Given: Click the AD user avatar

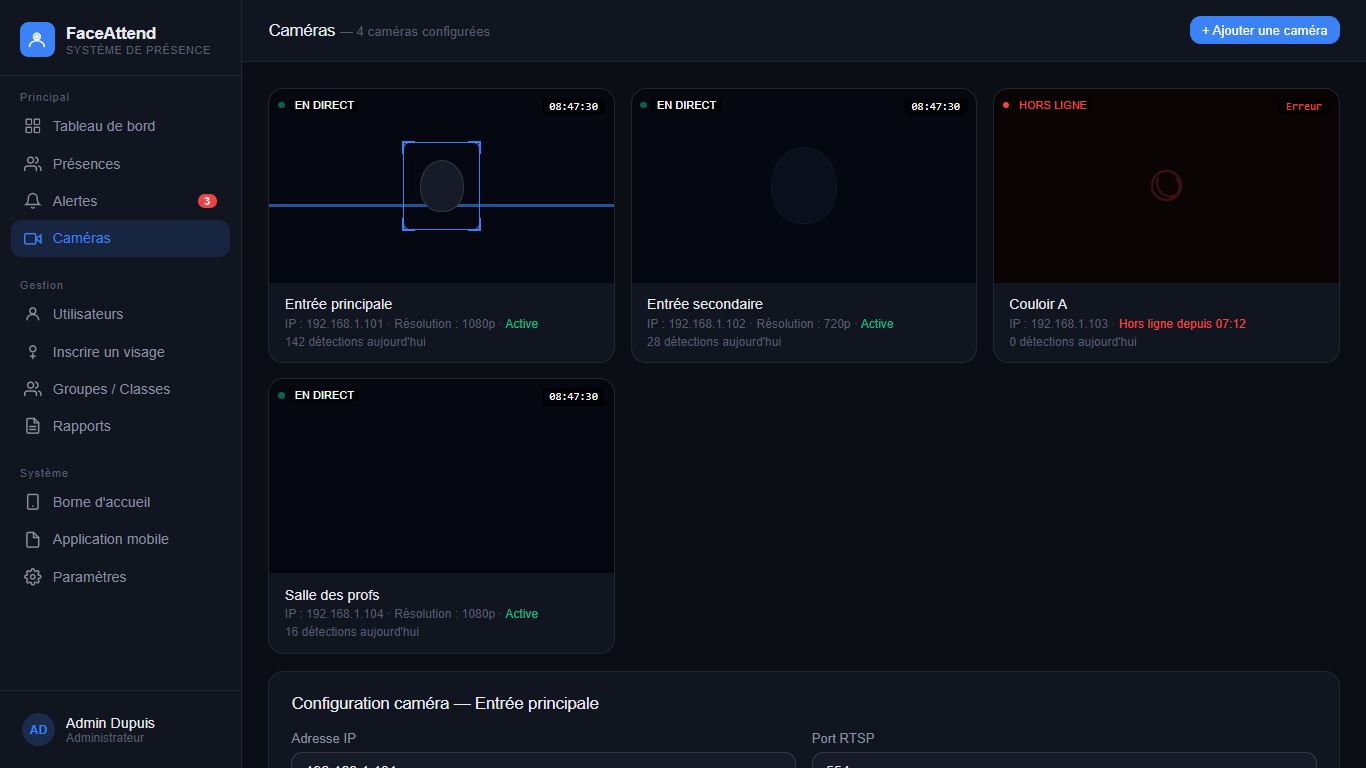Looking at the screenshot, I should tap(38, 730).
